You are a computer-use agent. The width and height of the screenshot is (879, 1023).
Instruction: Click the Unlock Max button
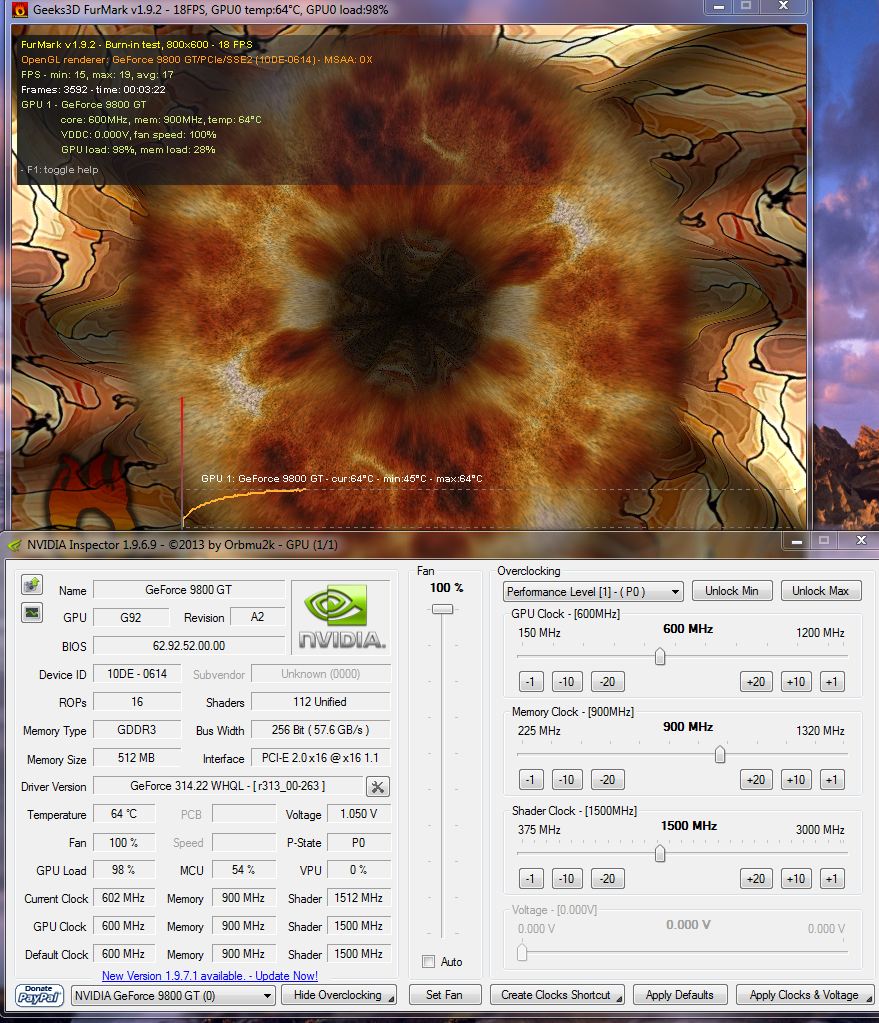pos(821,591)
